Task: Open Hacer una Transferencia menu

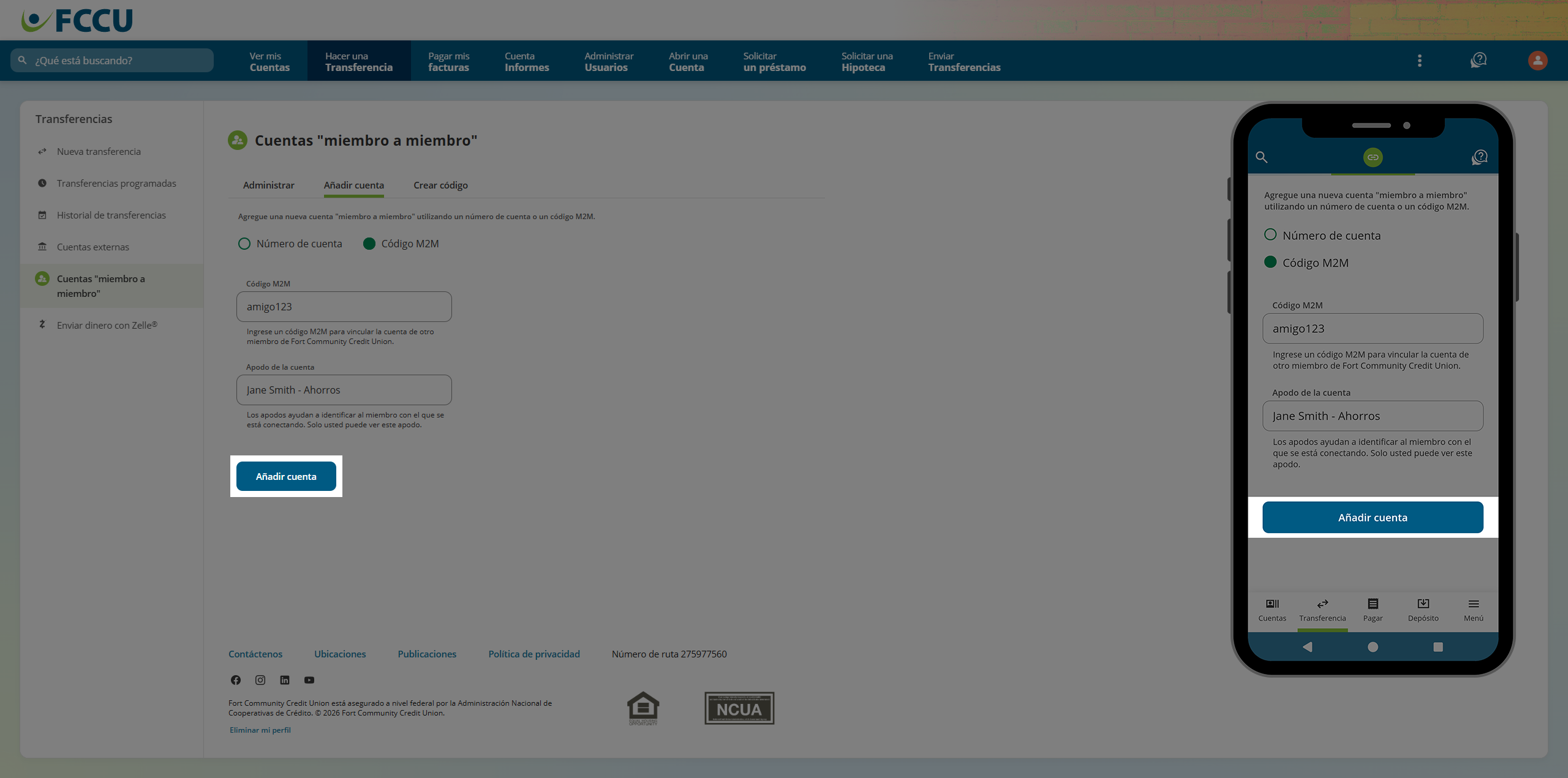Action: [359, 61]
